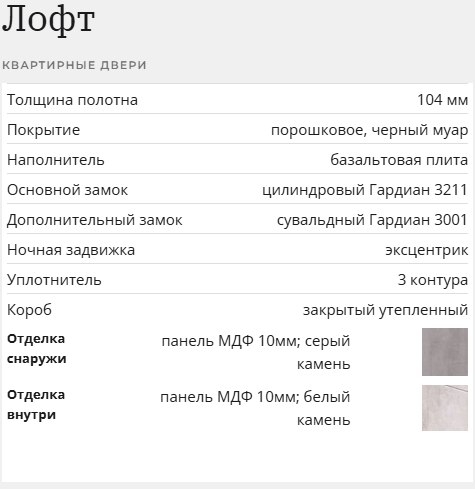Click the 3 контура value
The image size is (475, 489).
click(433, 280)
